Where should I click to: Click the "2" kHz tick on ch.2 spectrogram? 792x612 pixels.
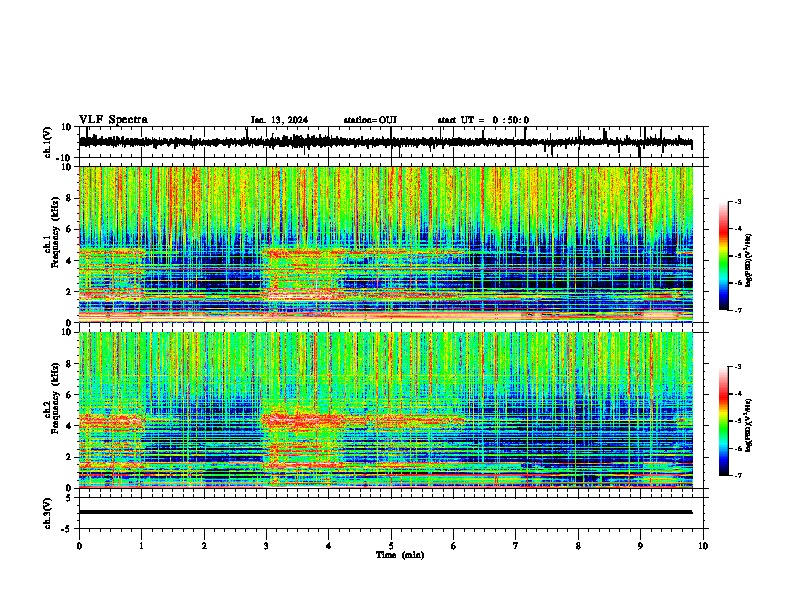70,457
